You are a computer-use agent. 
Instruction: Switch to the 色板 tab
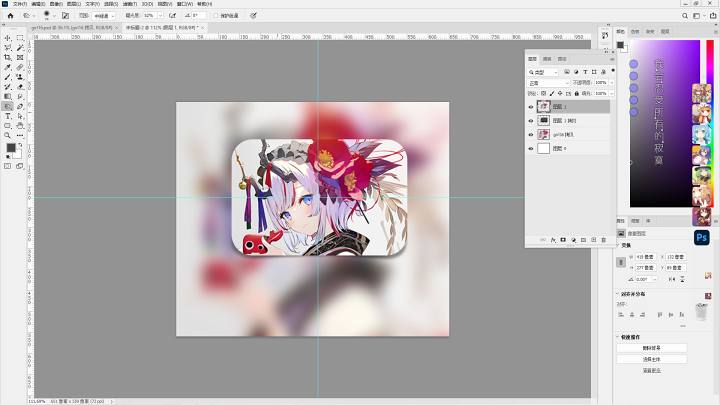pos(635,32)
